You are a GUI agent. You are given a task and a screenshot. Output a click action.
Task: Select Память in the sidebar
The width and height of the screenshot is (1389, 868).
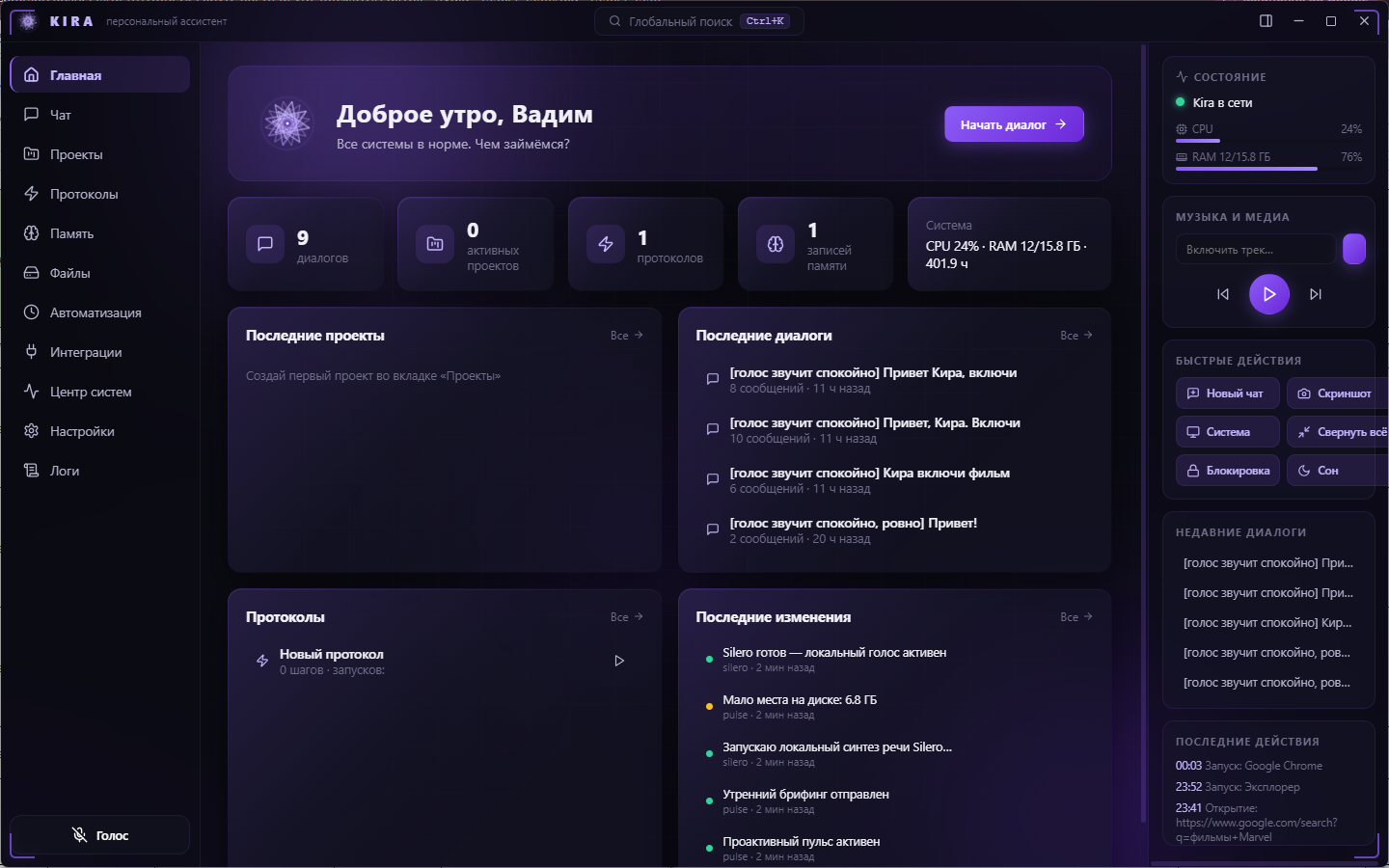[x=100, y=233]
